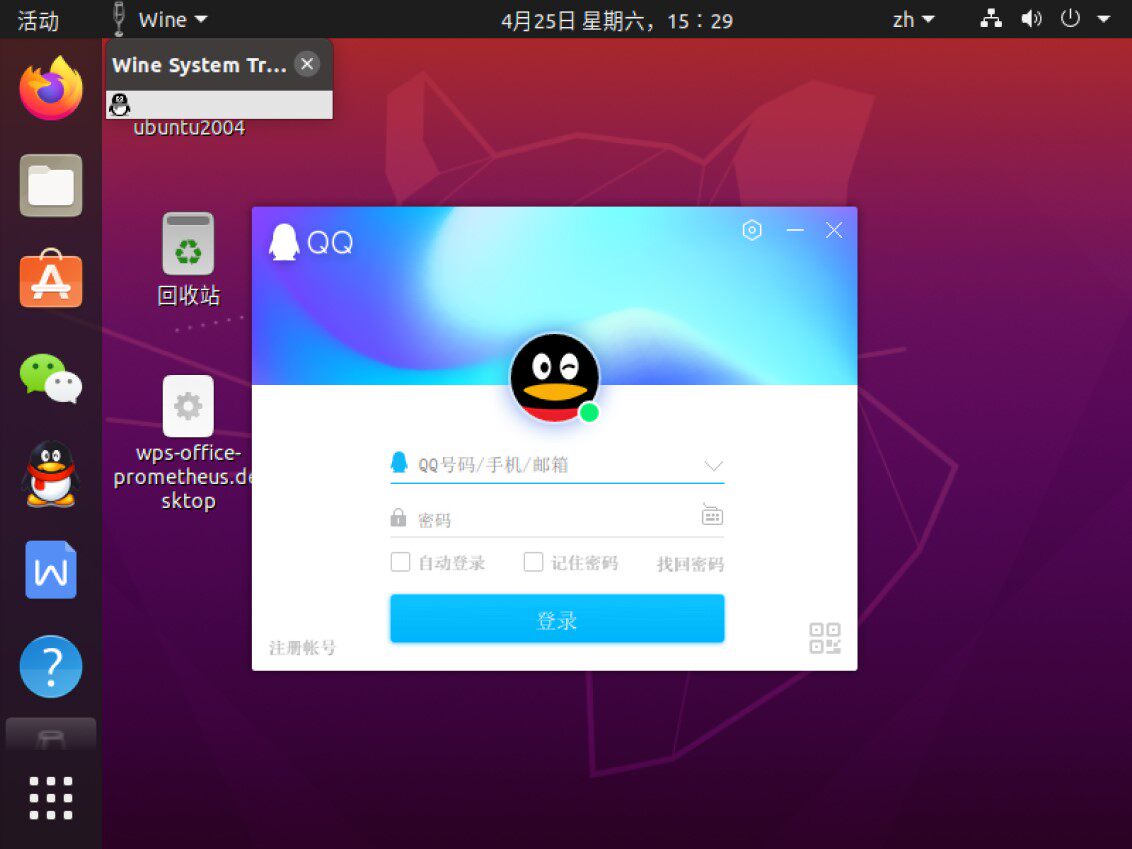Open the 活动 activities overview

(x=38, y=20)
